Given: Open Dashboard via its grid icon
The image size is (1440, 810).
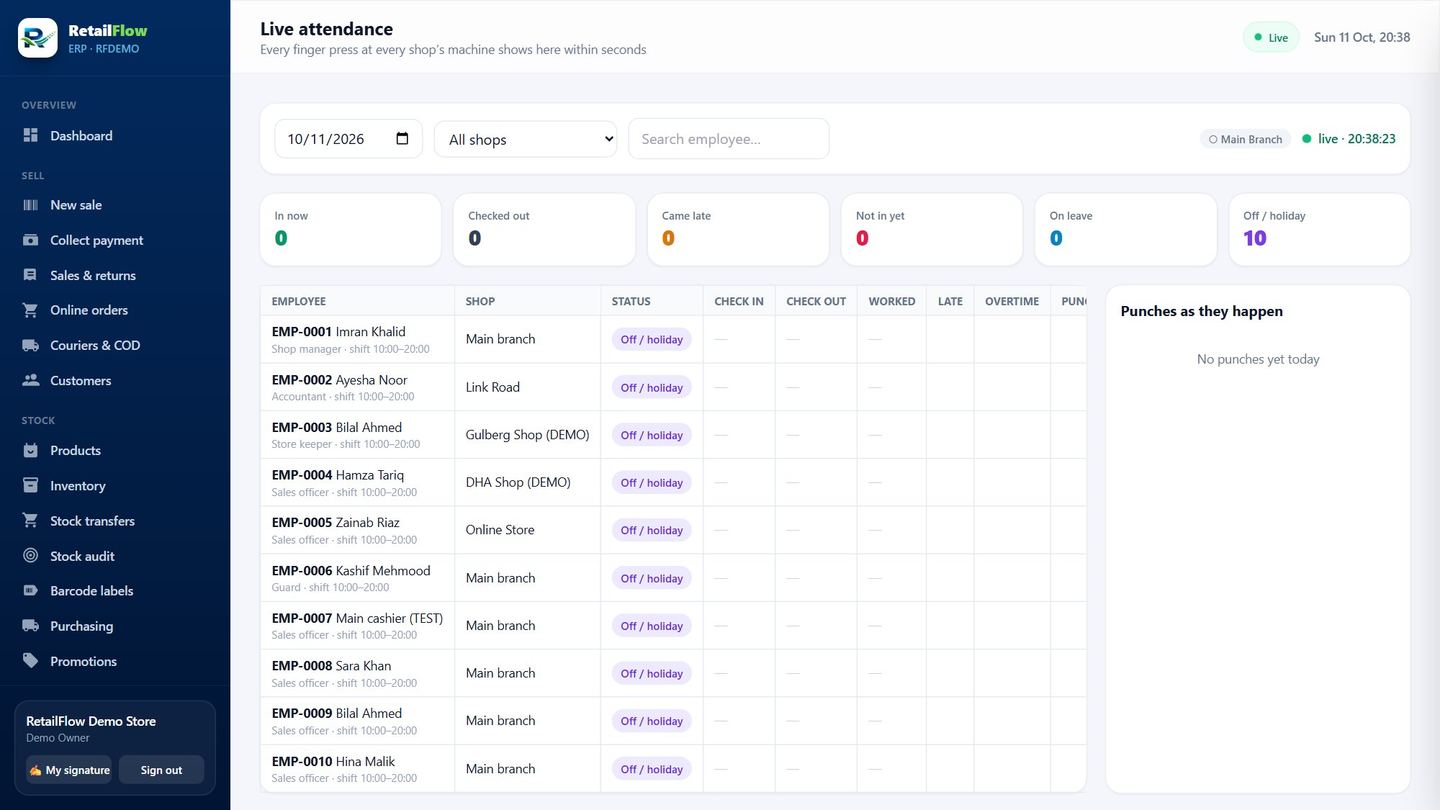Looking at the screenshot, I should [31, 136].
